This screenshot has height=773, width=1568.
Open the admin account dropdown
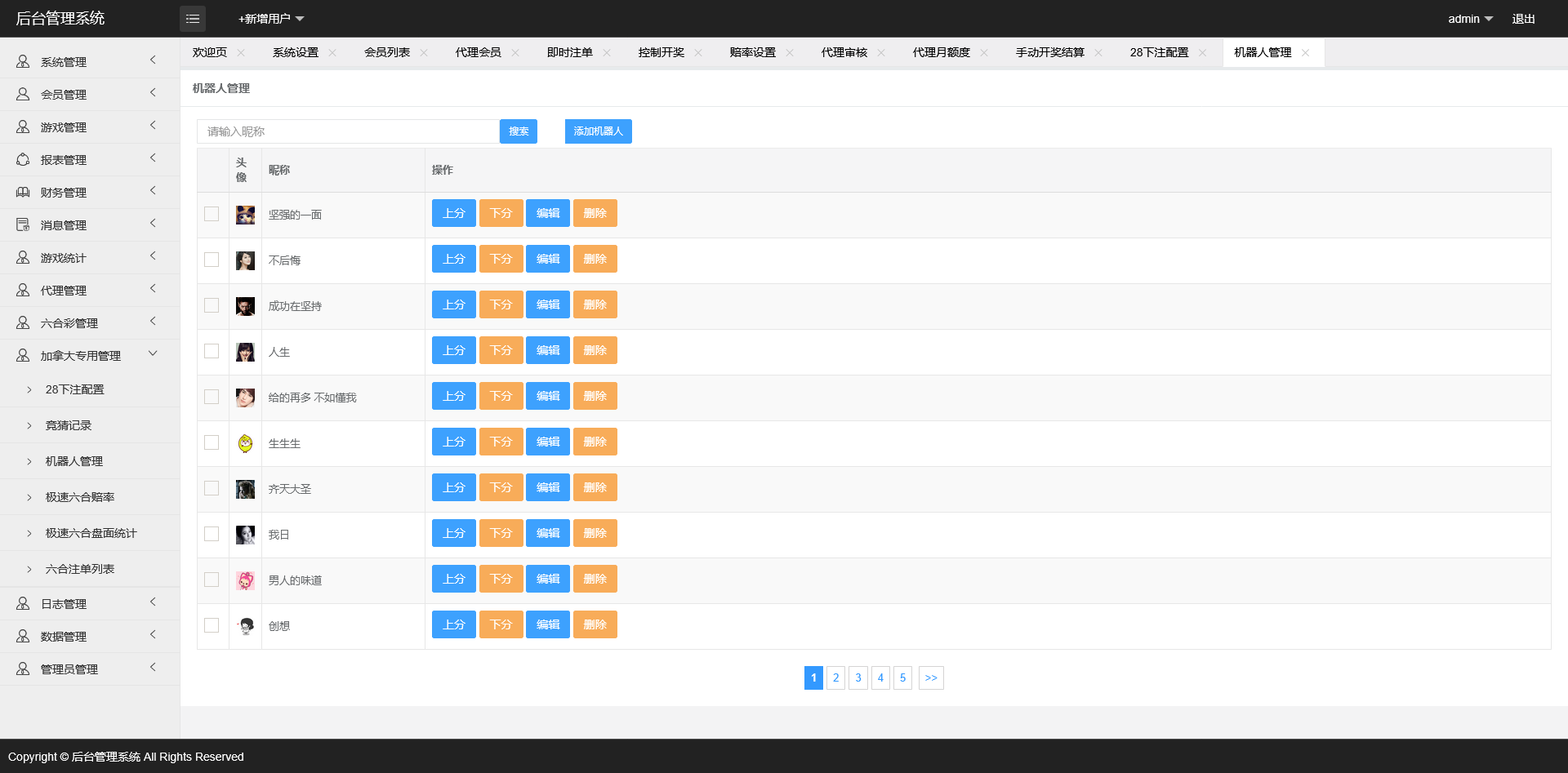(1469, 19)
